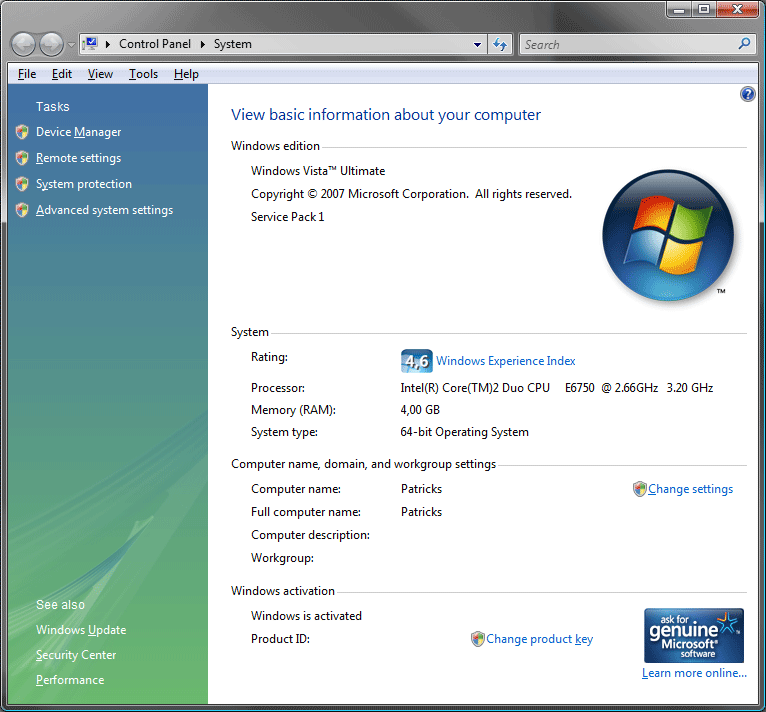Open the Help menu

[186, 74]
